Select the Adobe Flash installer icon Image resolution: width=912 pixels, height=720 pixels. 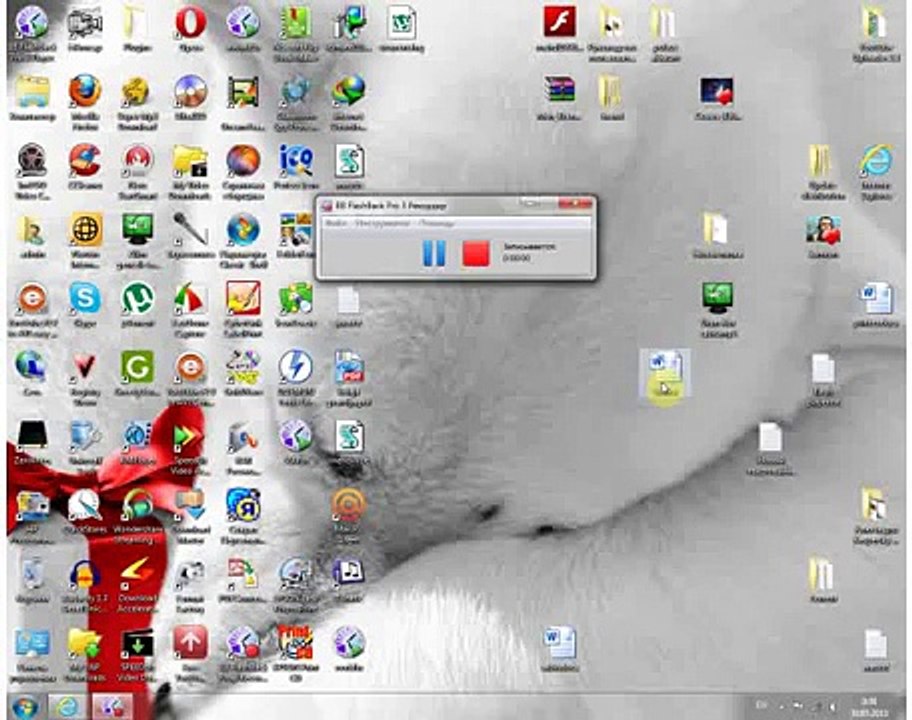click(x=560, y=22)
